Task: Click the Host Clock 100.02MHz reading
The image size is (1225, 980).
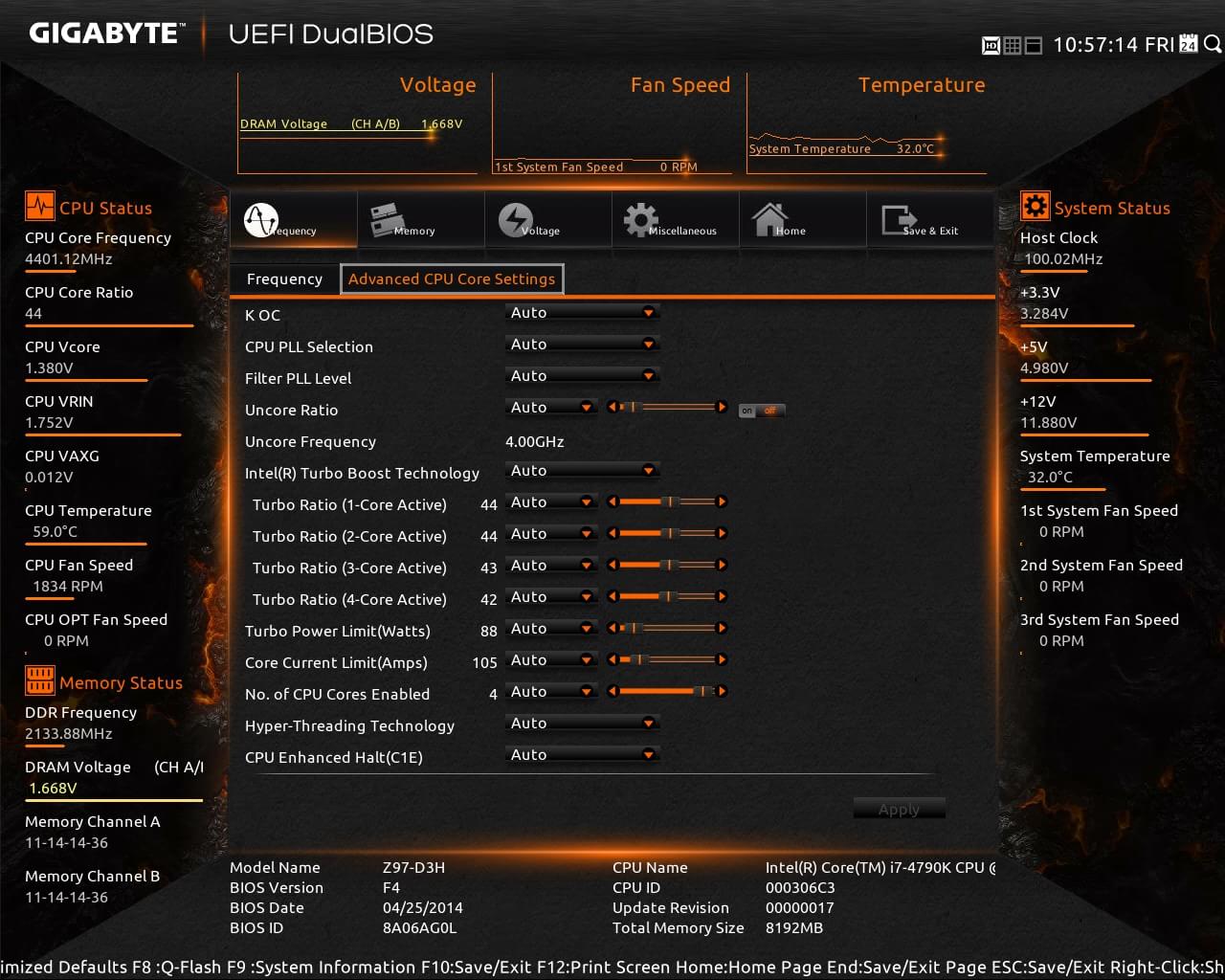Action: 1063,259
